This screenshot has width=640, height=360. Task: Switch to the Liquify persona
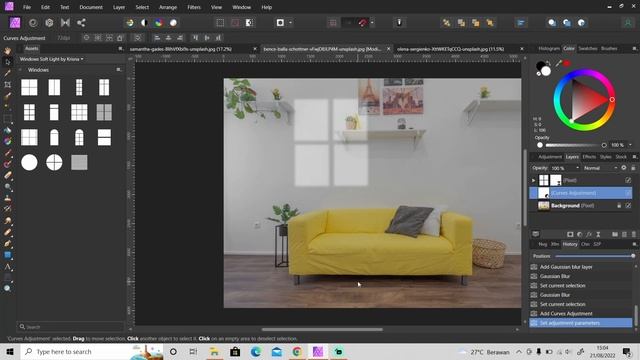tap(33, 23)
